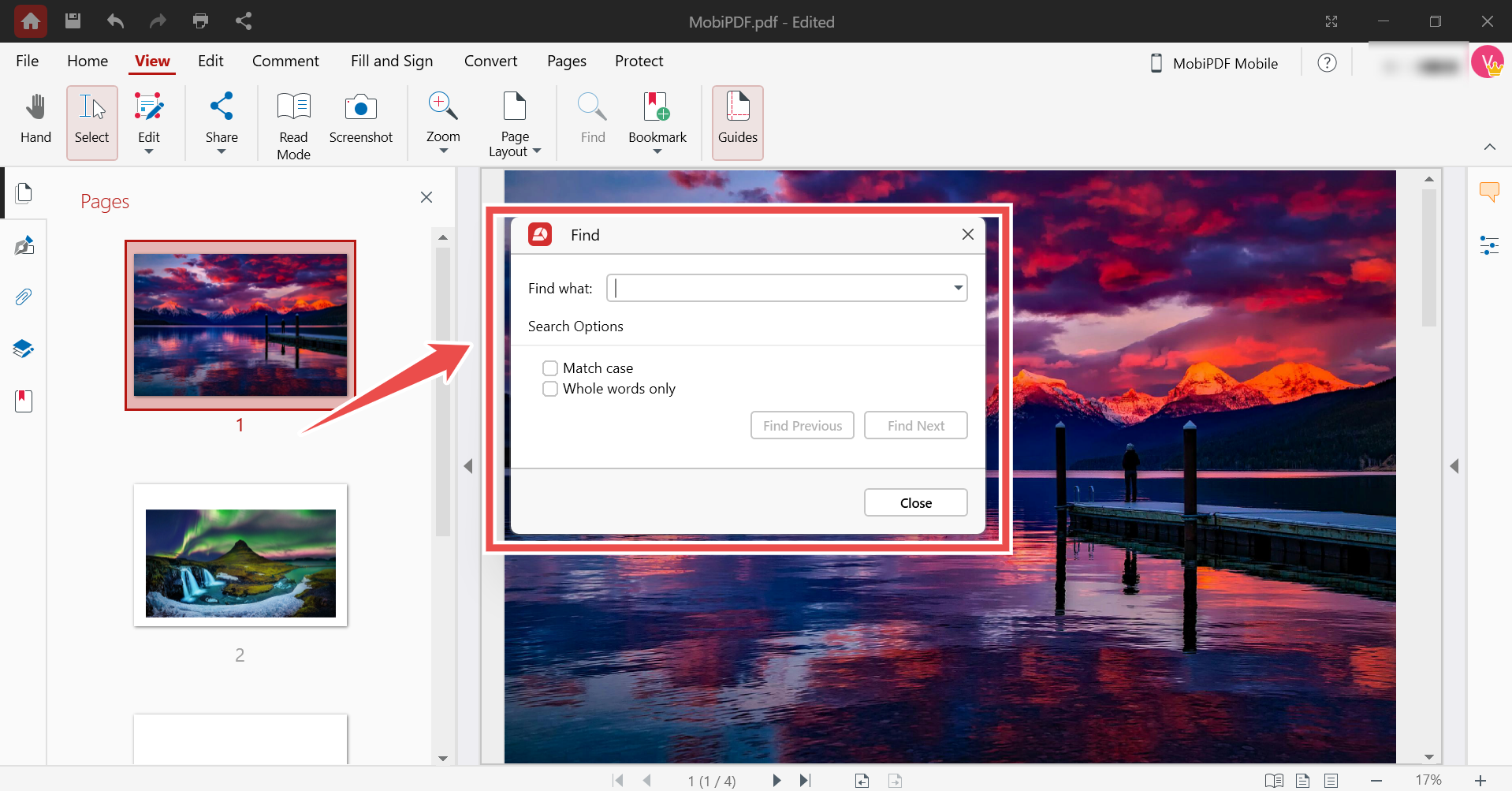
Task: Click the Find Next button
Action: (915, 426)
